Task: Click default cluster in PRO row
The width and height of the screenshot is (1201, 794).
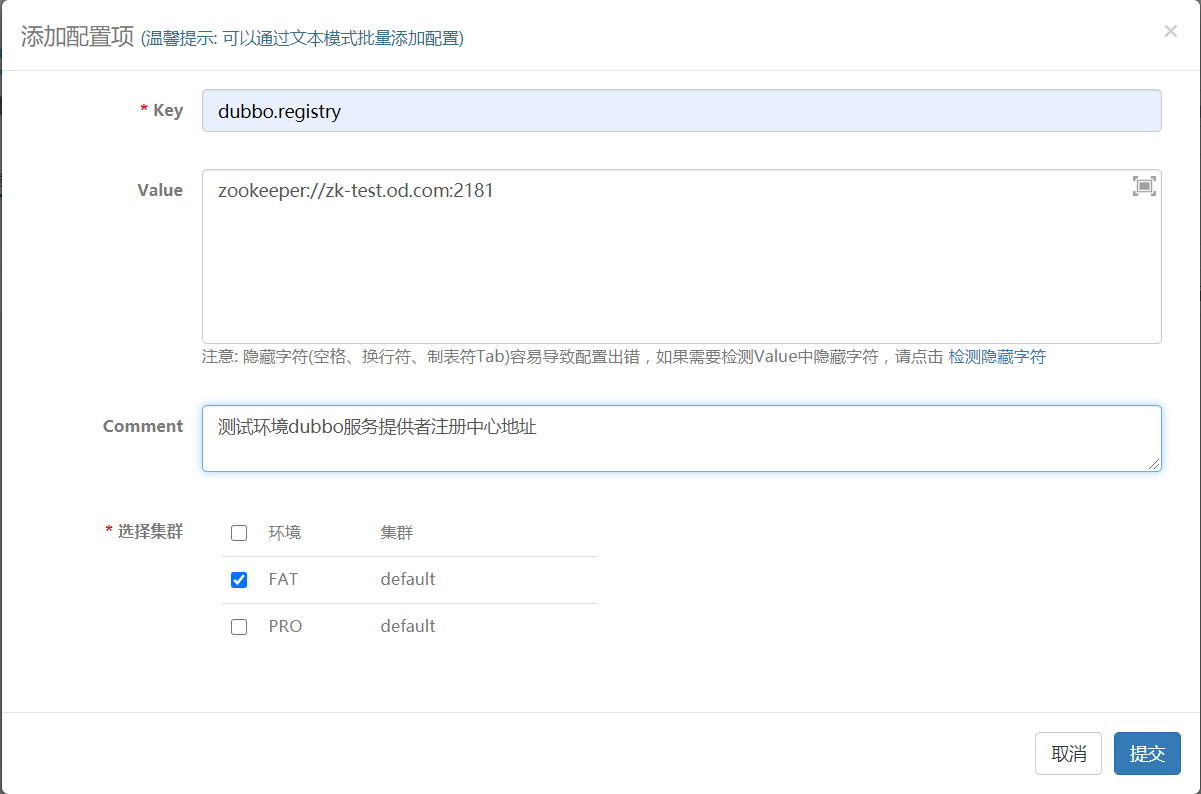Action: tap(408, 626)
